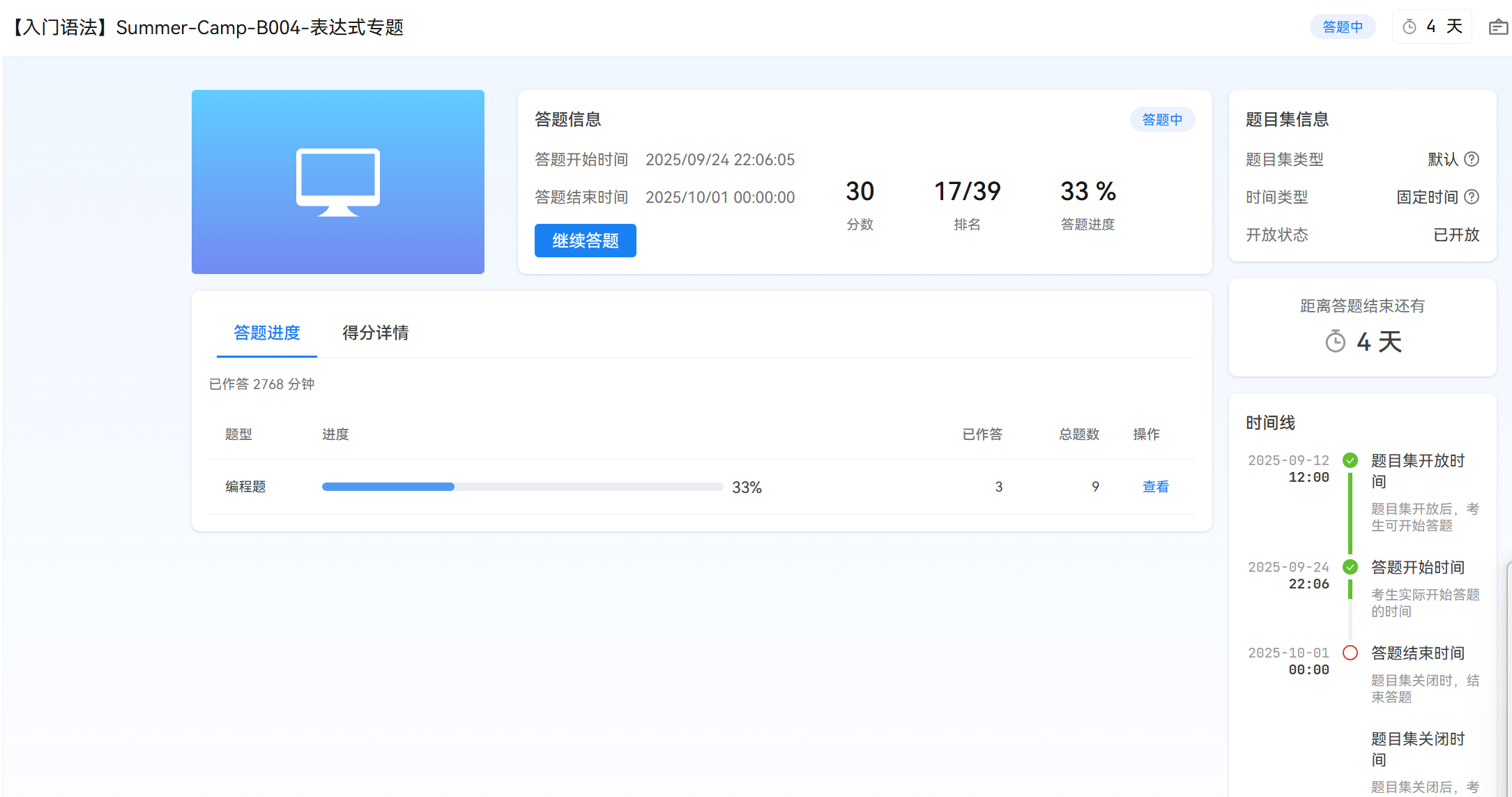Click the score value 30
The image size is (1512, 797).
(860, 191)
